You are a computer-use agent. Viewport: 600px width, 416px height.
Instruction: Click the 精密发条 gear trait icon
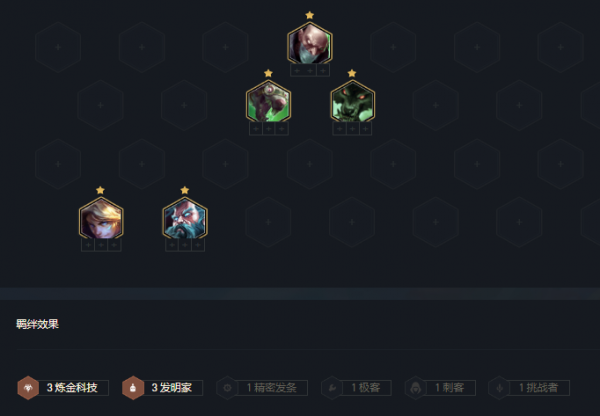(227, 388)
